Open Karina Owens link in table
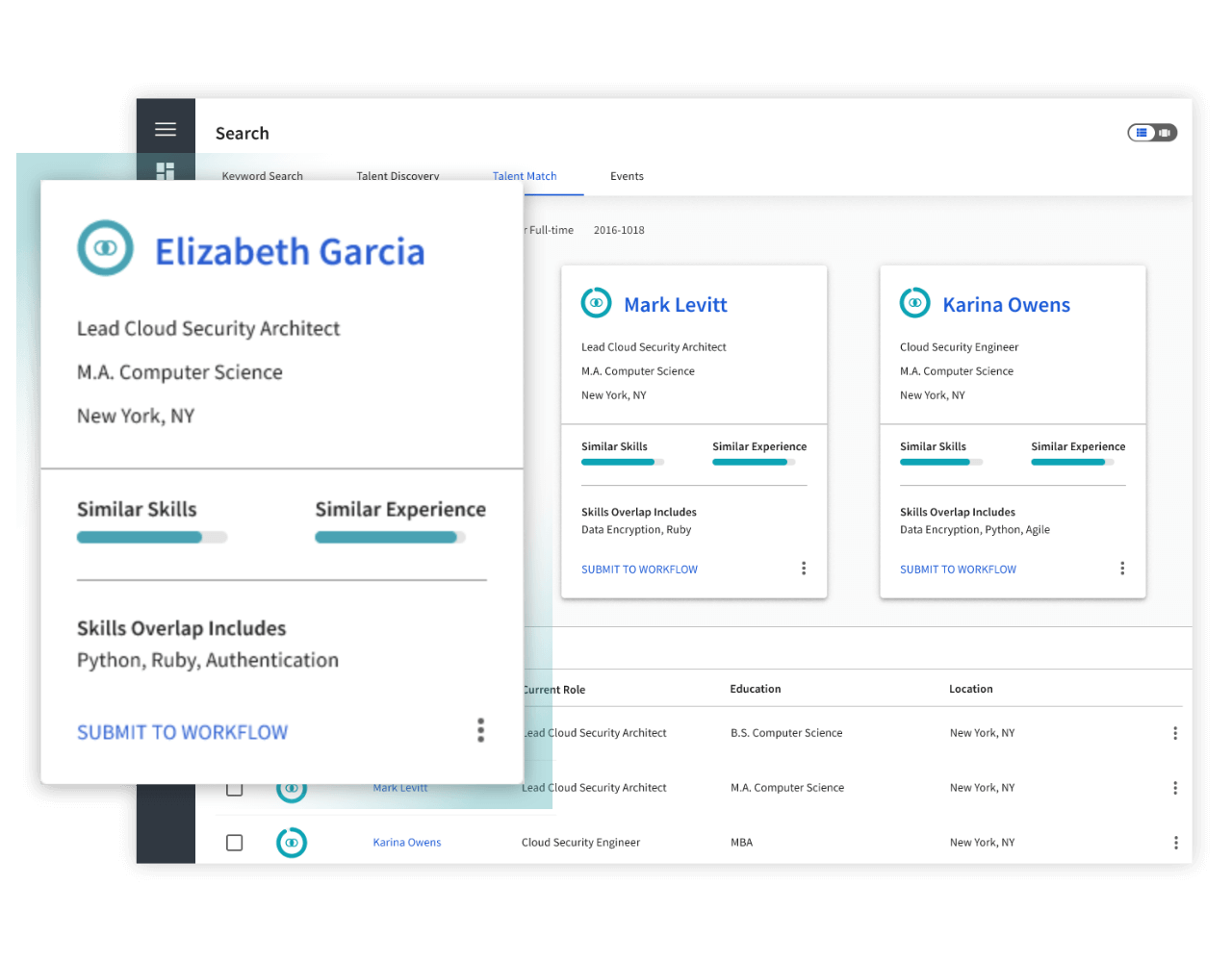 coord(407,843)
